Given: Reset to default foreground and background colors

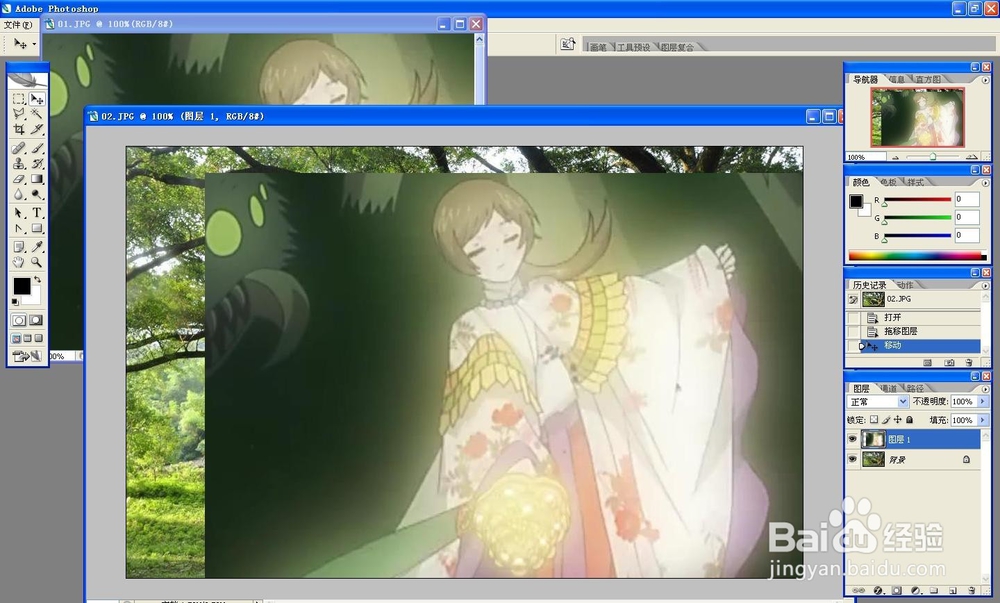Looking at the screenshot, I should tap(15, 302).
